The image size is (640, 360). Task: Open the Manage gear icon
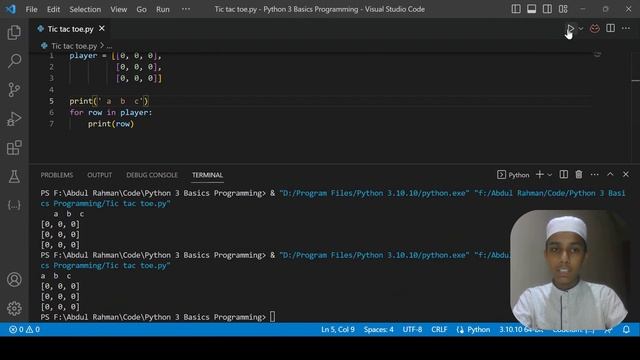(14, 308)
